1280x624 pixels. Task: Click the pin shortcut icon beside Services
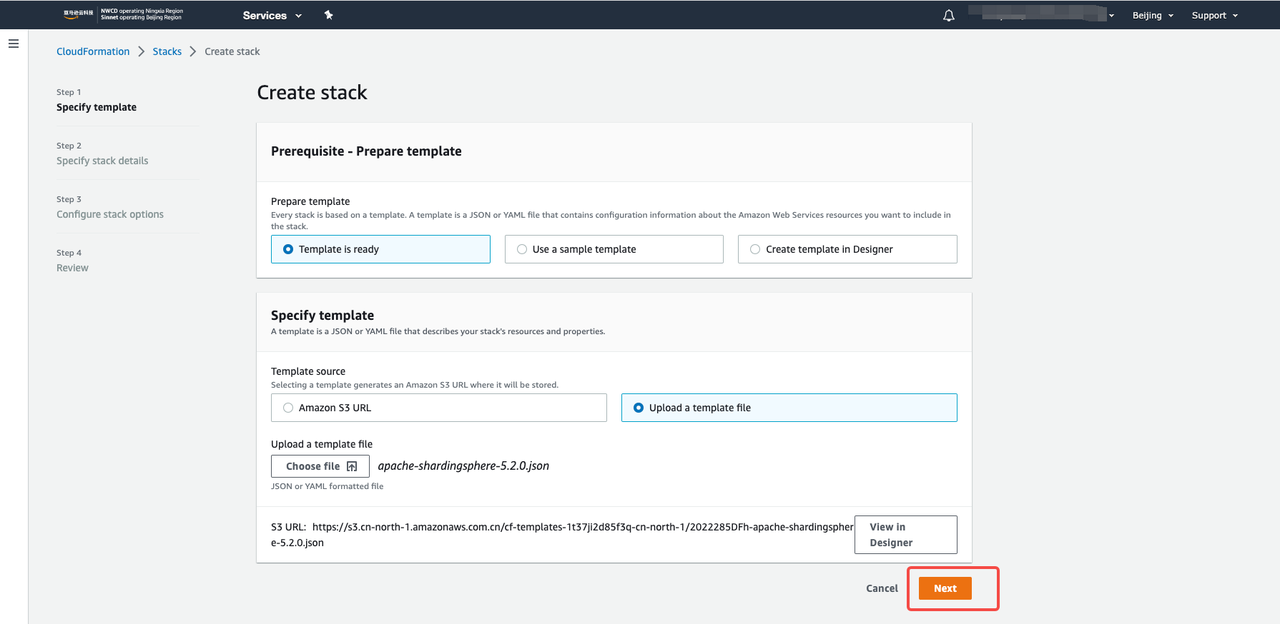[x=329, y=15]
